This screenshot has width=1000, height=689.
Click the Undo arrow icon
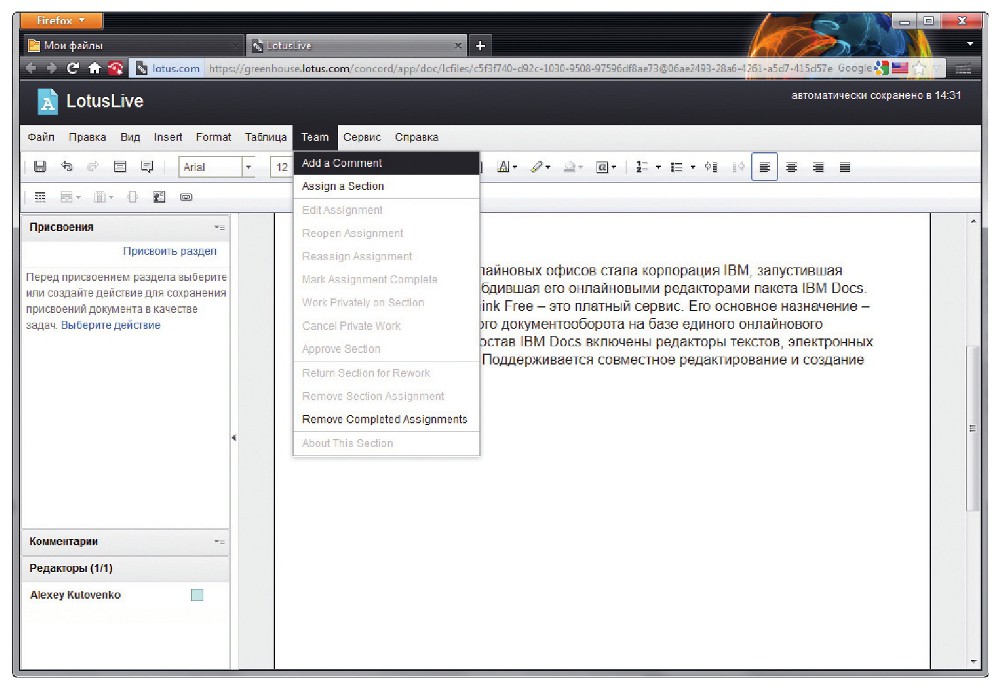tap(67, 168)
